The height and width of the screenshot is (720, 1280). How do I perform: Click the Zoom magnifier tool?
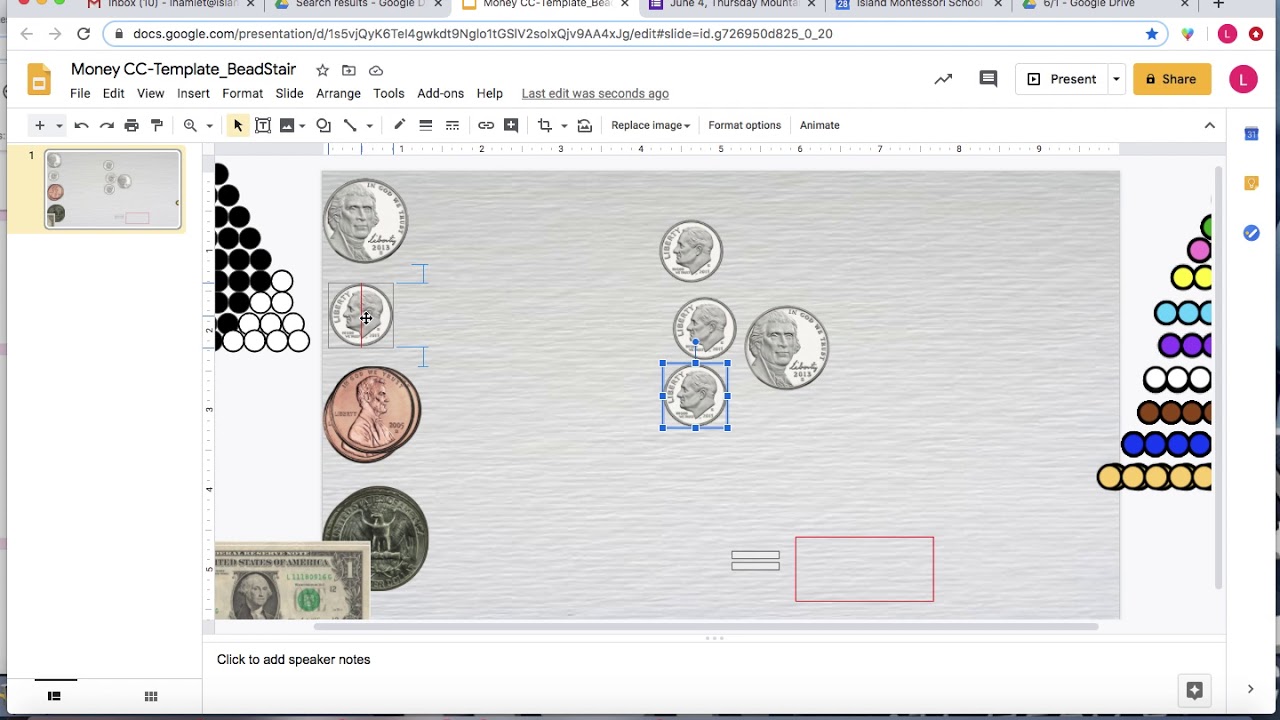190,125
